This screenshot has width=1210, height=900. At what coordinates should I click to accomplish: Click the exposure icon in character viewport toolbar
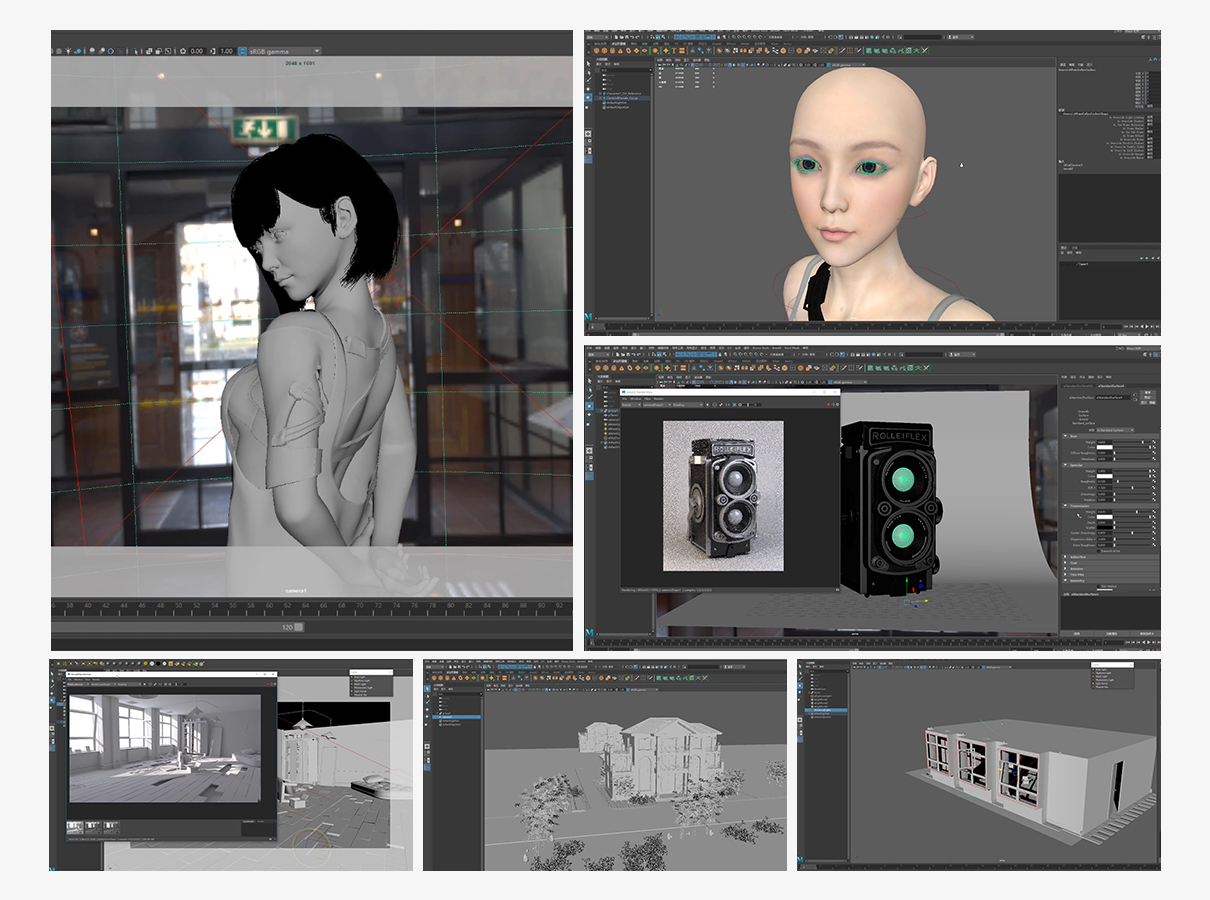[181, 51]
